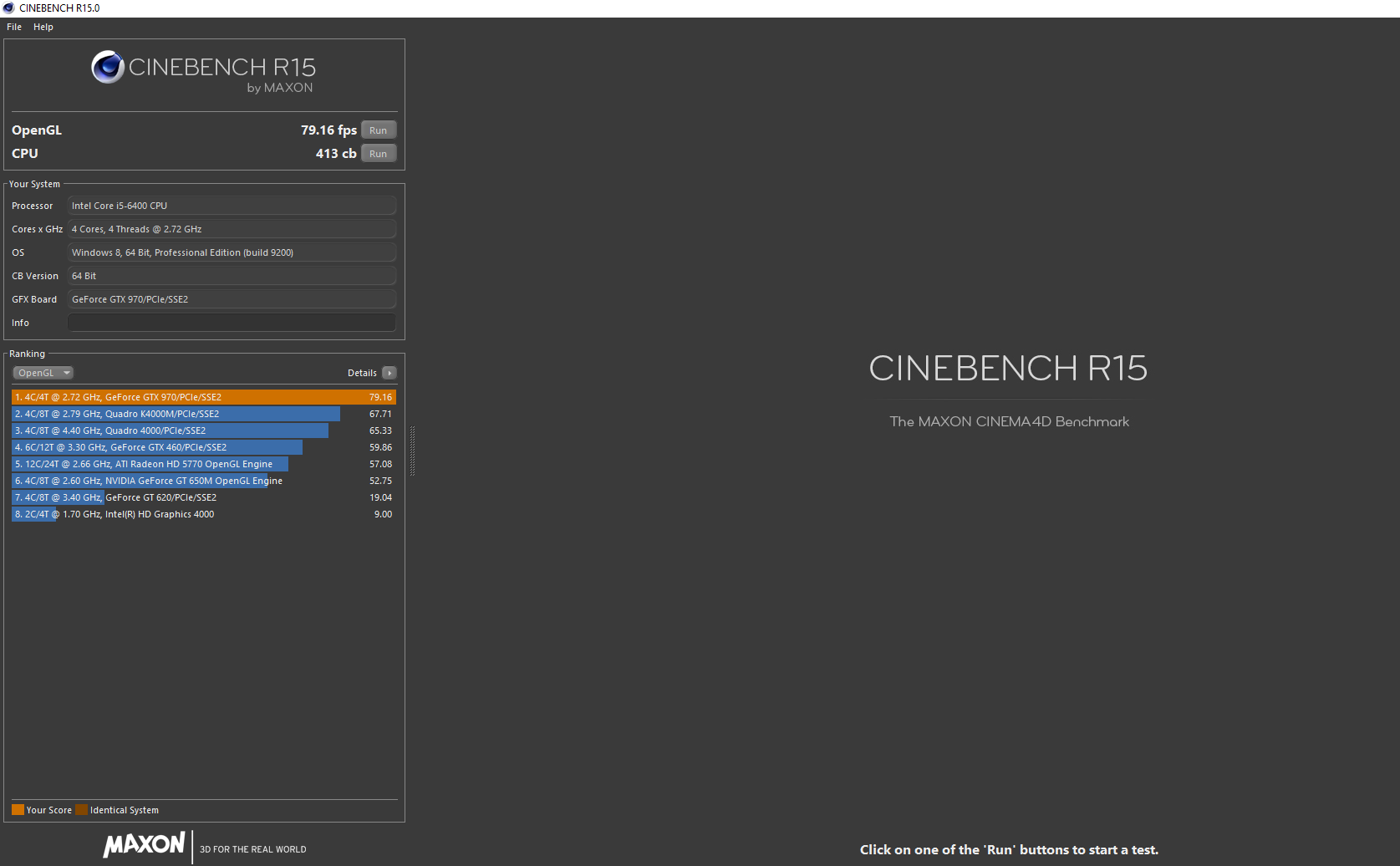1400x866 pixels.
Task: Select ranking row 8 Intel HD Graphics 4000
Action: tap(204, 514)
